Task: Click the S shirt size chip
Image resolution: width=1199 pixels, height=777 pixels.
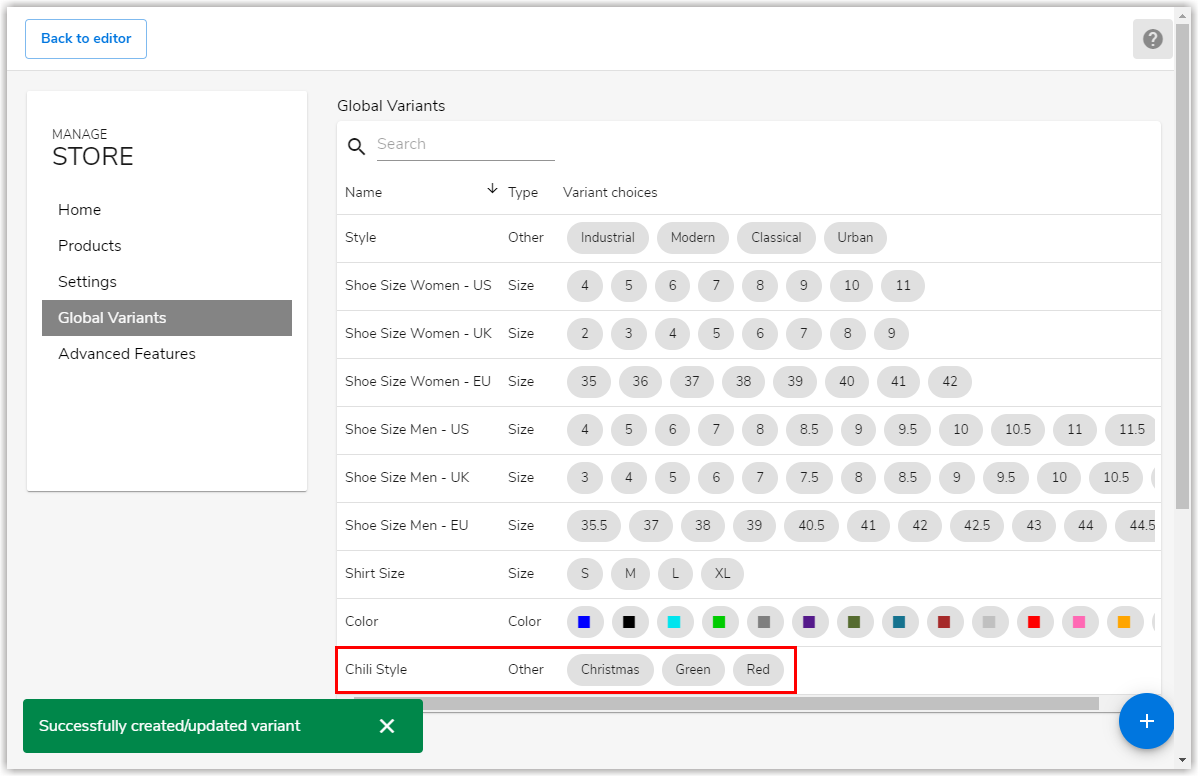Action: [585, 574]
